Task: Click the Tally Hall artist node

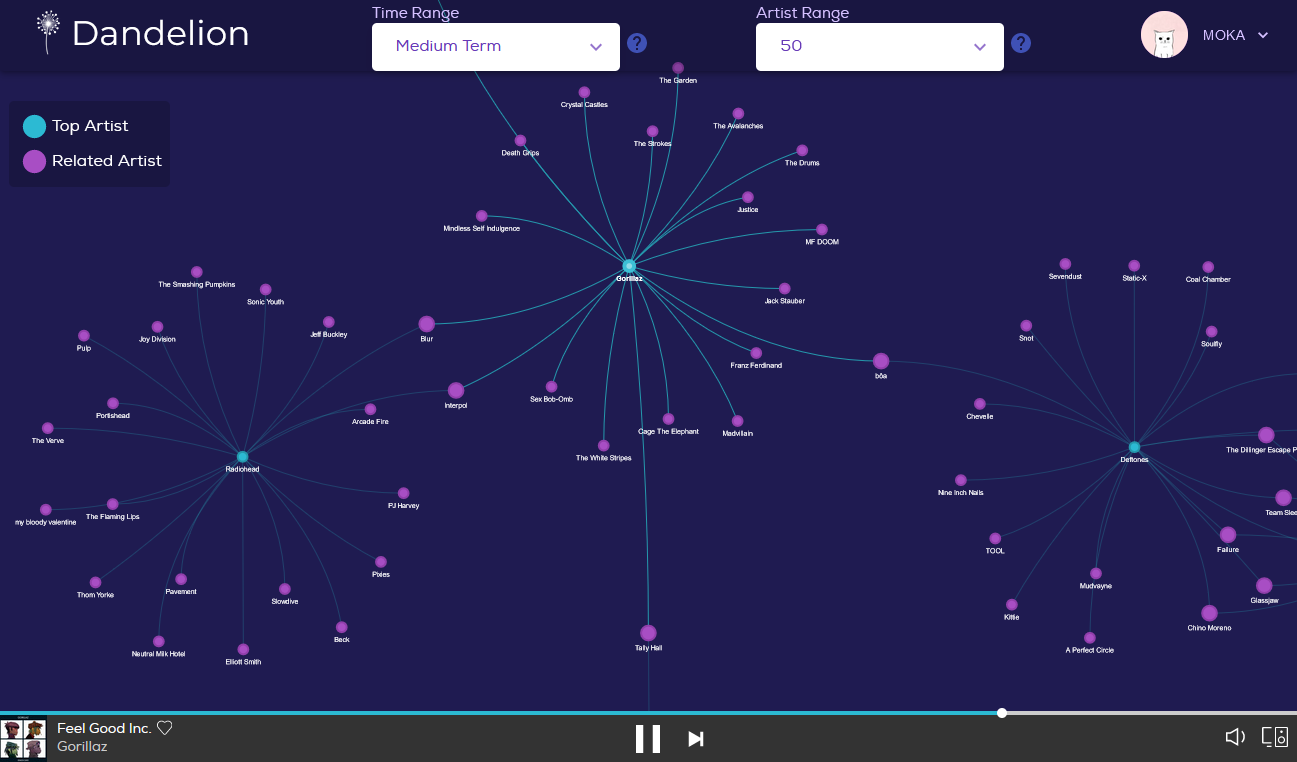Action: 648,633
